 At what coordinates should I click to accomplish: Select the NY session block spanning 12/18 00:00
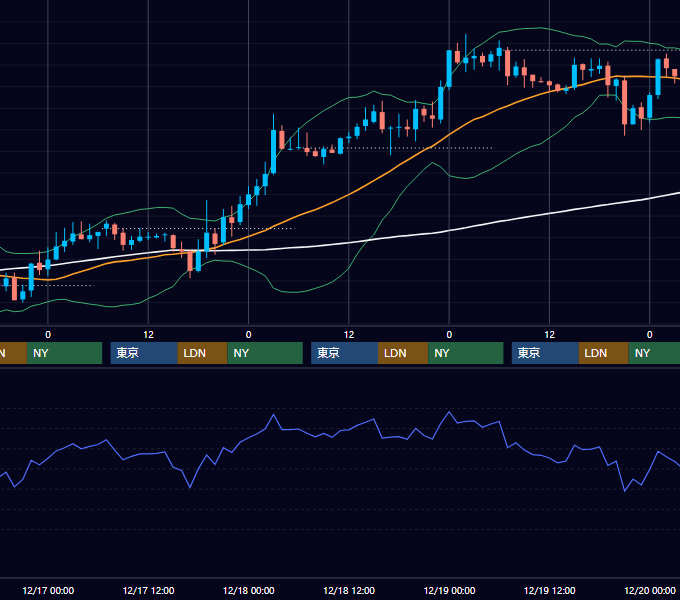(265, 353)
